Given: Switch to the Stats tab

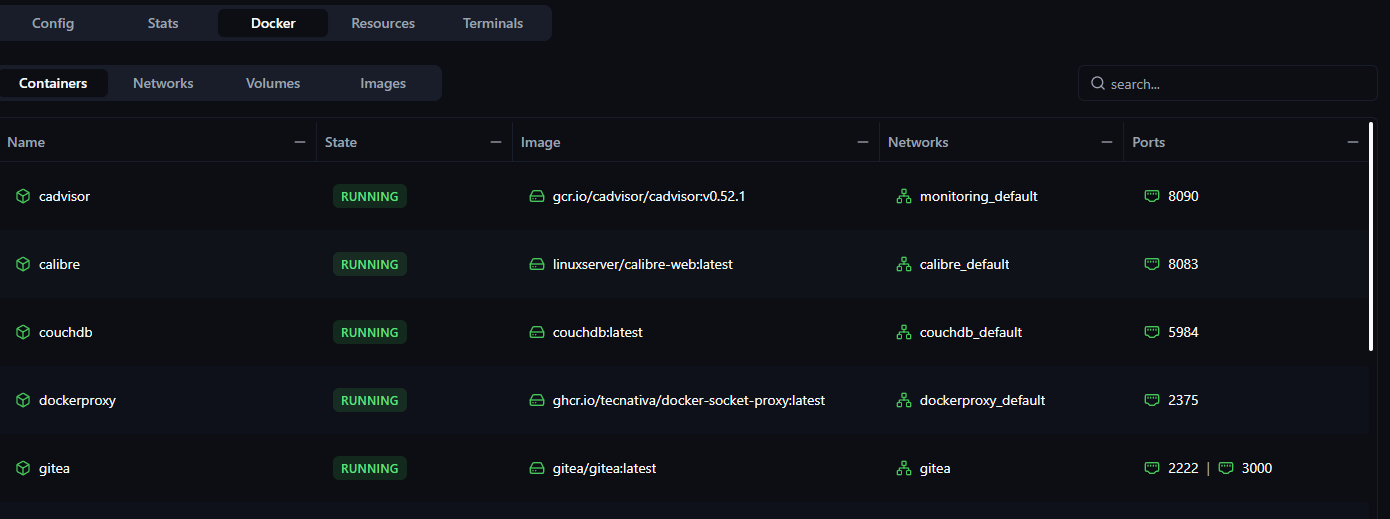Looking at the screenshot, I should pyautogui.click(x=163, y=23).
